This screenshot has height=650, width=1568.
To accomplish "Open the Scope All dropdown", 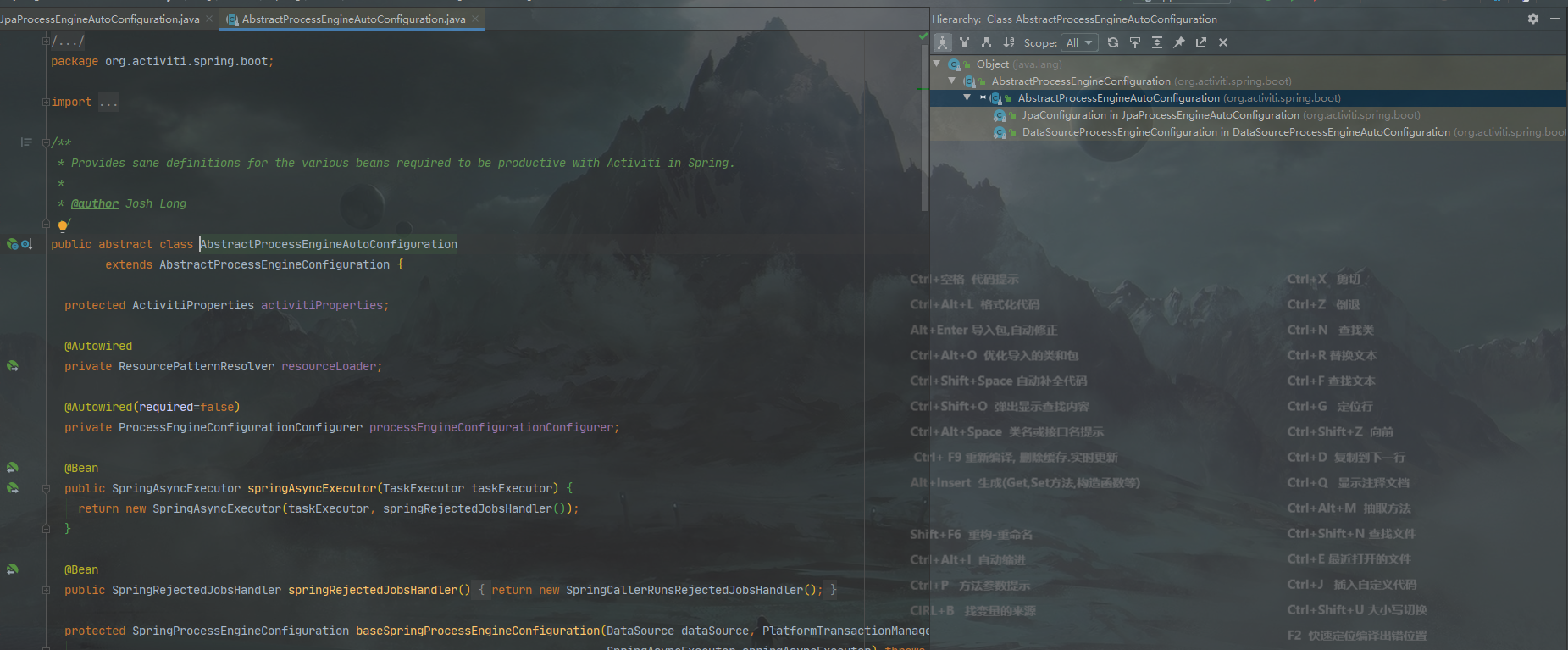I will [1080, 42].
